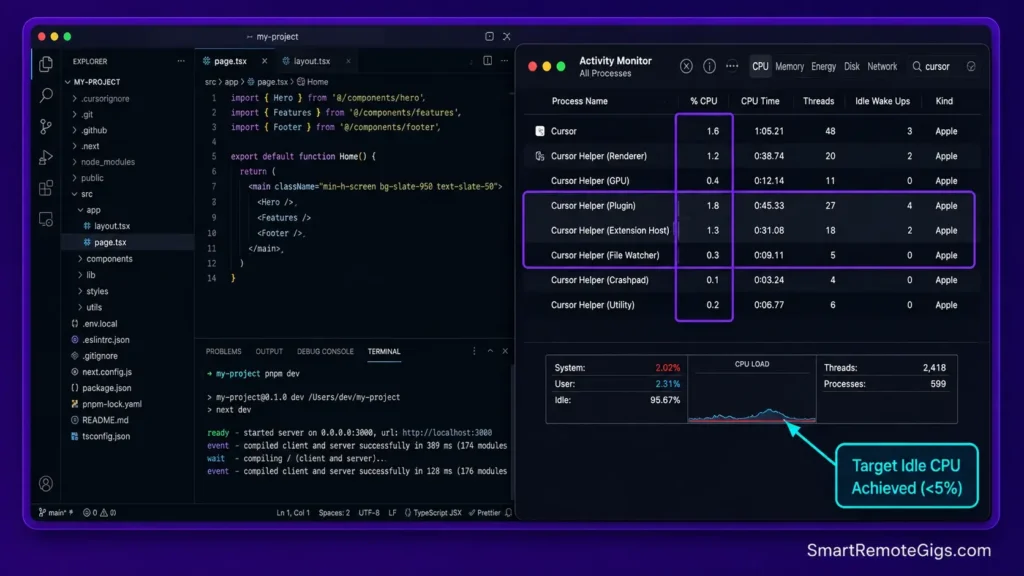Switch to Network tab in Activity Monitor

tap(882, 67)
